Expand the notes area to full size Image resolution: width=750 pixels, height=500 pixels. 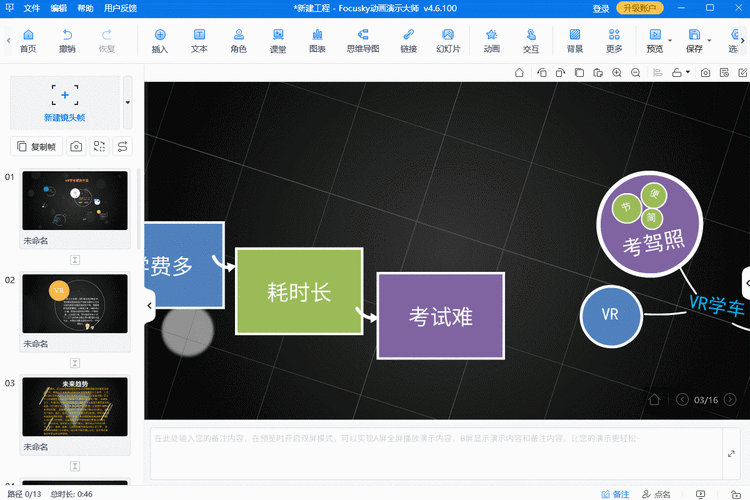[731, 454]
